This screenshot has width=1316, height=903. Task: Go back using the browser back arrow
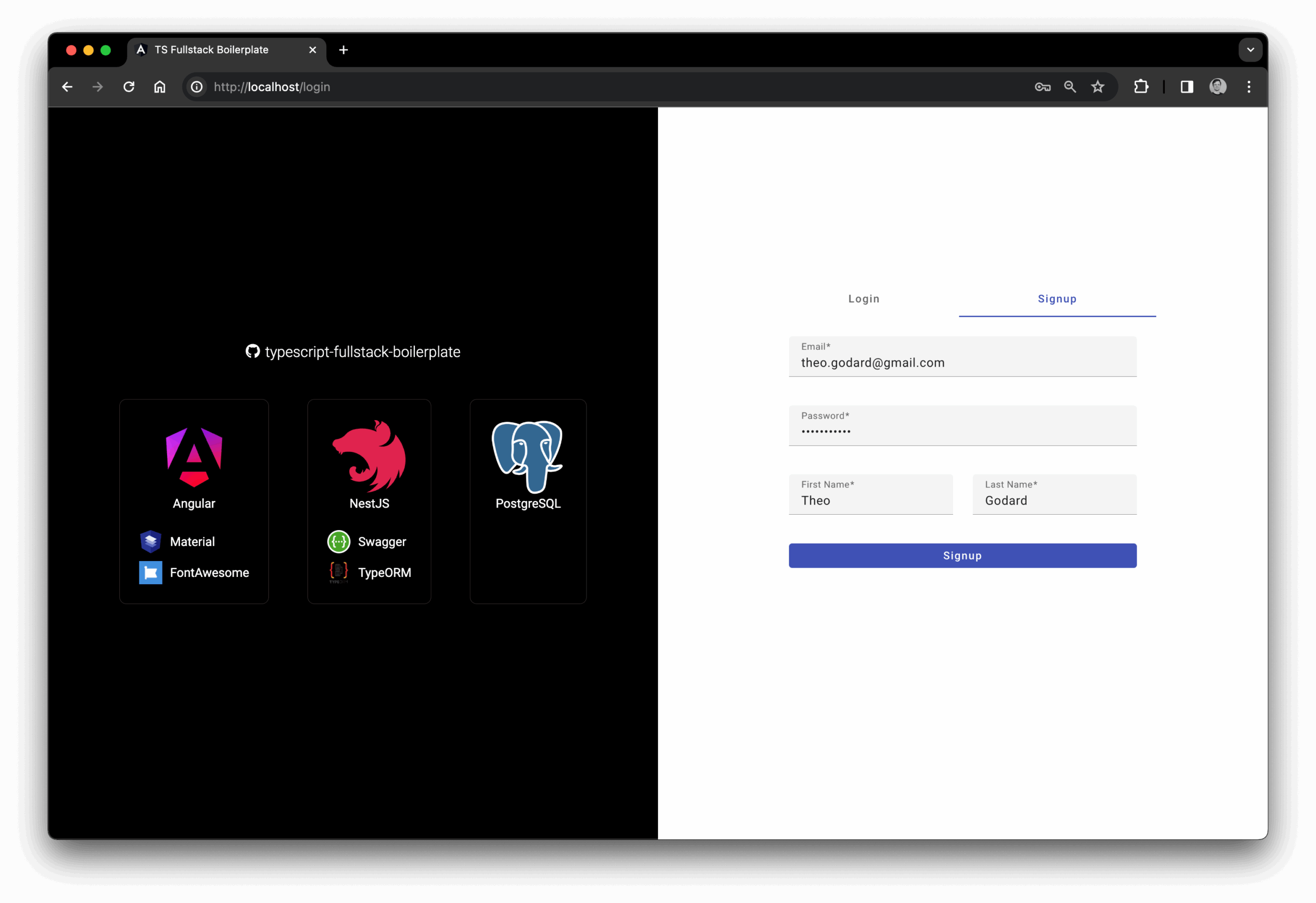67,87
